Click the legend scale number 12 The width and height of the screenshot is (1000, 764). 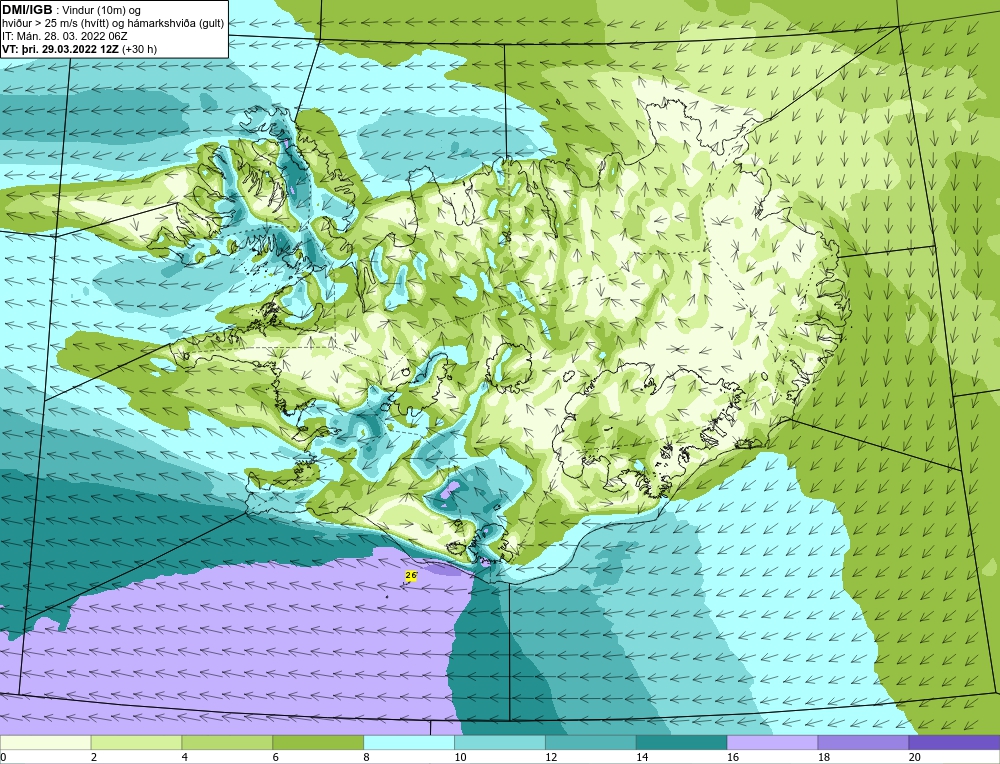[x=550, y=757]
